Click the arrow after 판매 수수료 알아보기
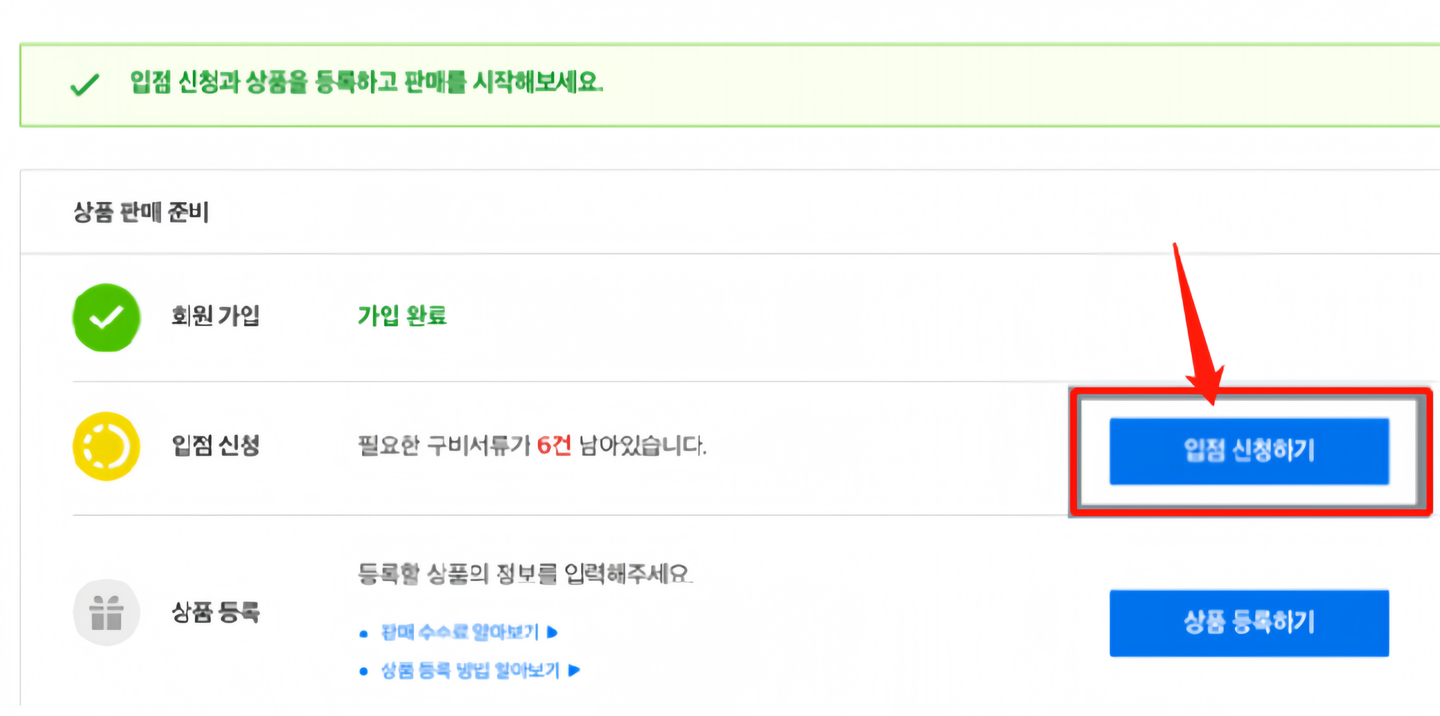1440x716 pixels. (551, 632)
